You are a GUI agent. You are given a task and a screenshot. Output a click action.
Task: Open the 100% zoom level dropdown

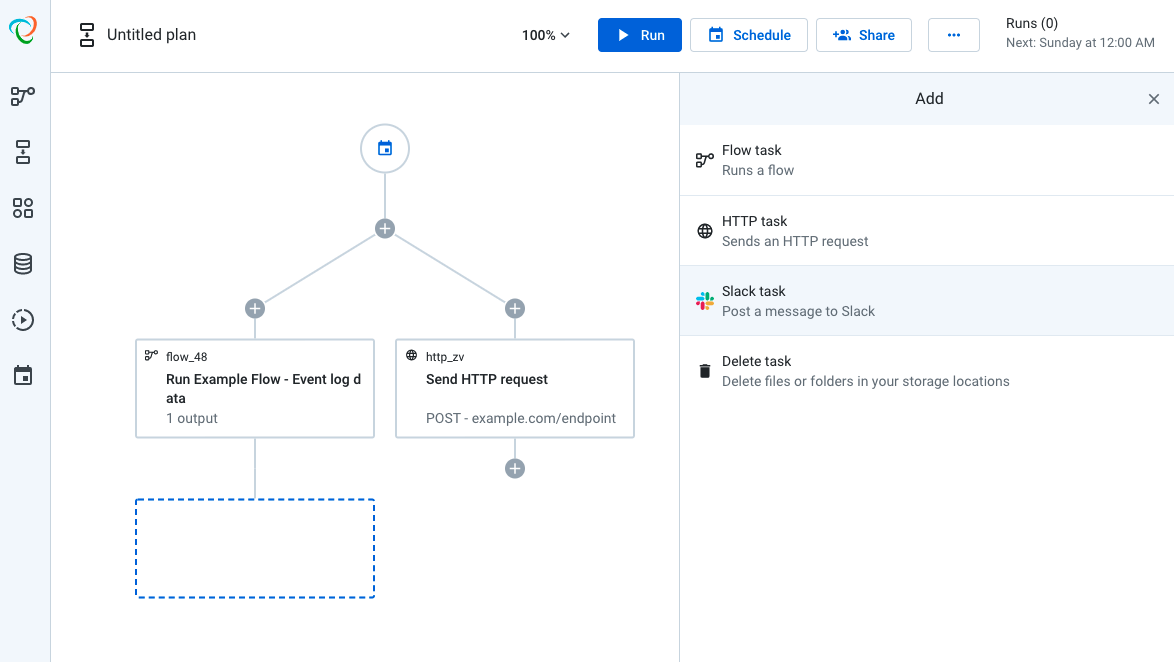[x=544, y=35]
